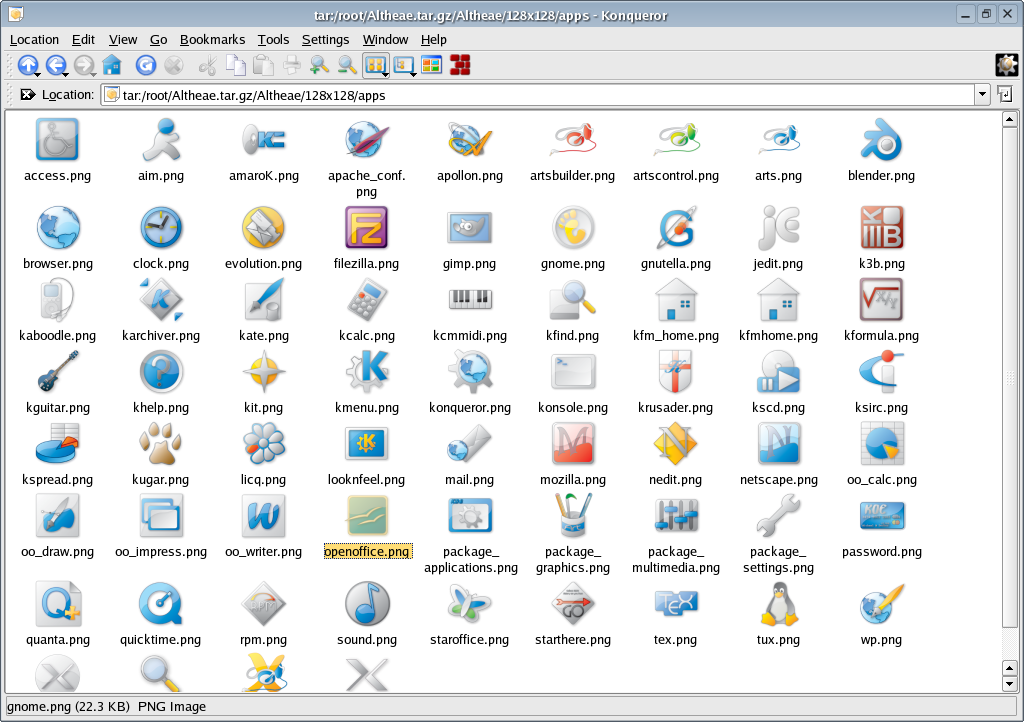Select the gnome.png footprint icon
Viewport: 1024px width, 722px height.
click(x=573, y=227)
